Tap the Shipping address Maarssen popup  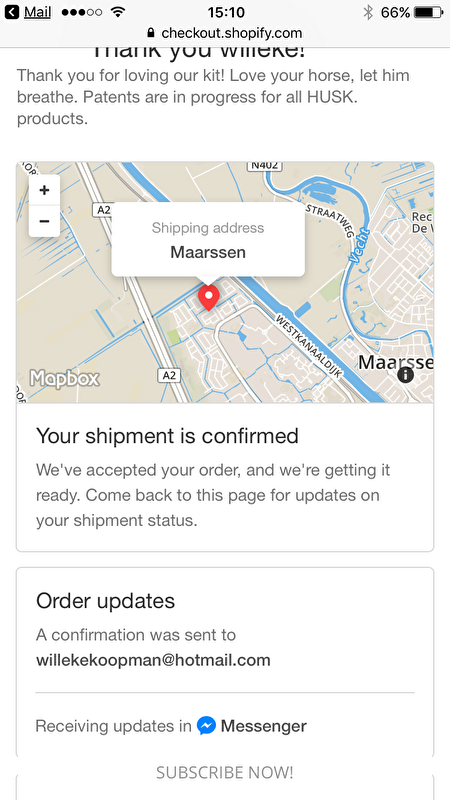pos(208,240)
